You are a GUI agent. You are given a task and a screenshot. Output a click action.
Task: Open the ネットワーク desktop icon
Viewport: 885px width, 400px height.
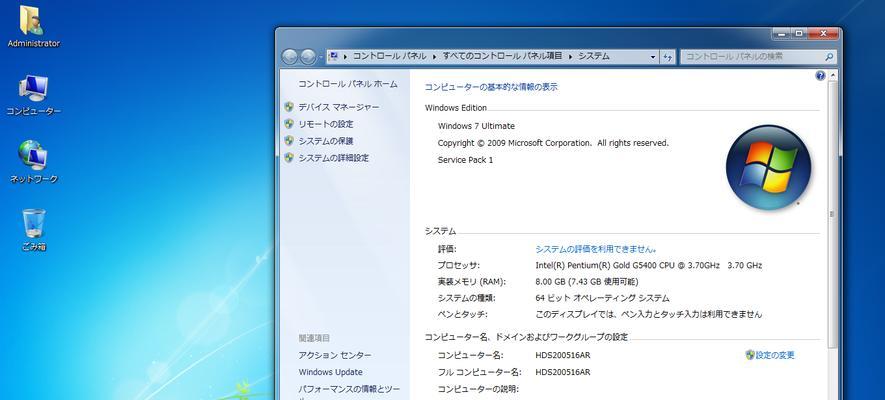click(x=33, y=162)
